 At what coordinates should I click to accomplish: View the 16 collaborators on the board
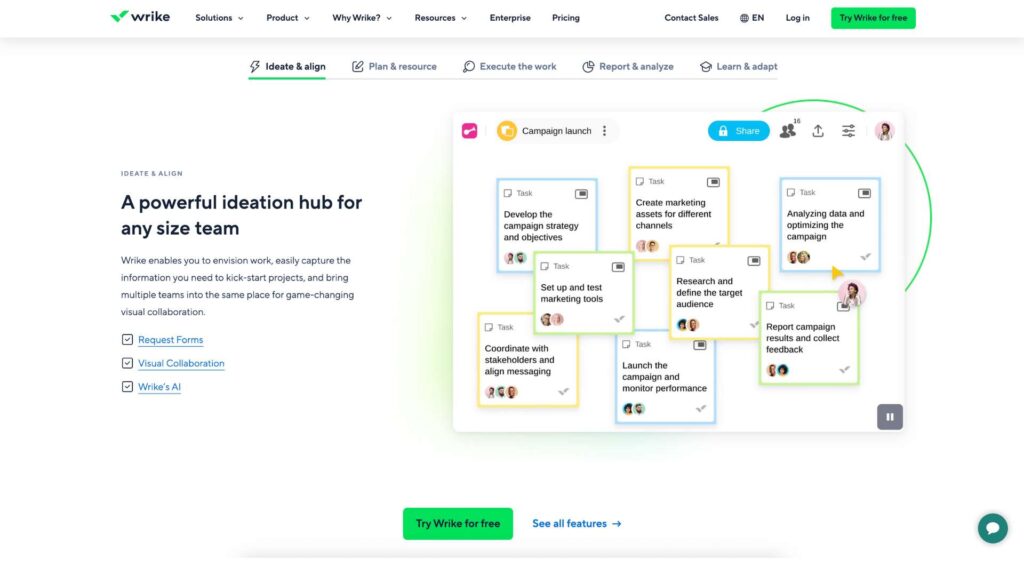point(788,130)
